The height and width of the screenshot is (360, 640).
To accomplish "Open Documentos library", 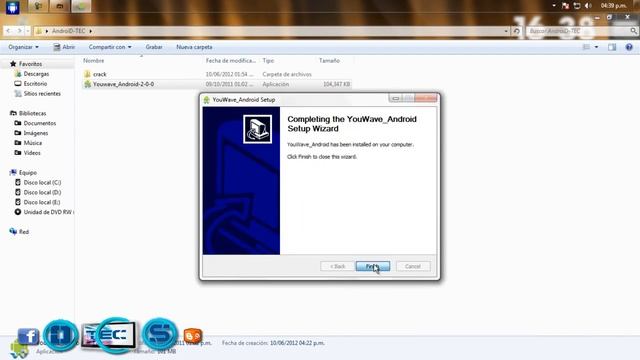I will click(39, 123).
